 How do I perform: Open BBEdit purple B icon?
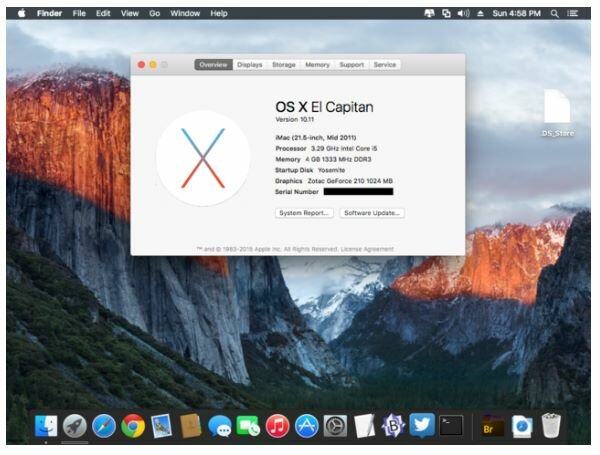click(393, 426)
